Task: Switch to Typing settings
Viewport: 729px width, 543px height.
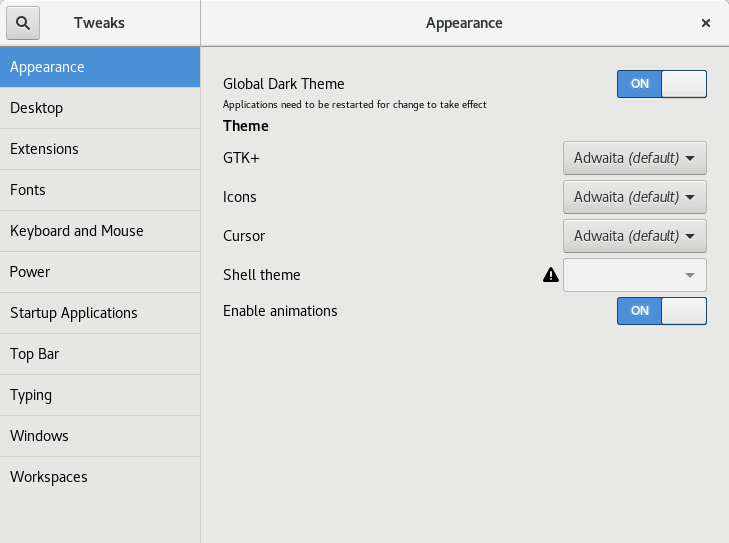Action: [x=100, y=395]
